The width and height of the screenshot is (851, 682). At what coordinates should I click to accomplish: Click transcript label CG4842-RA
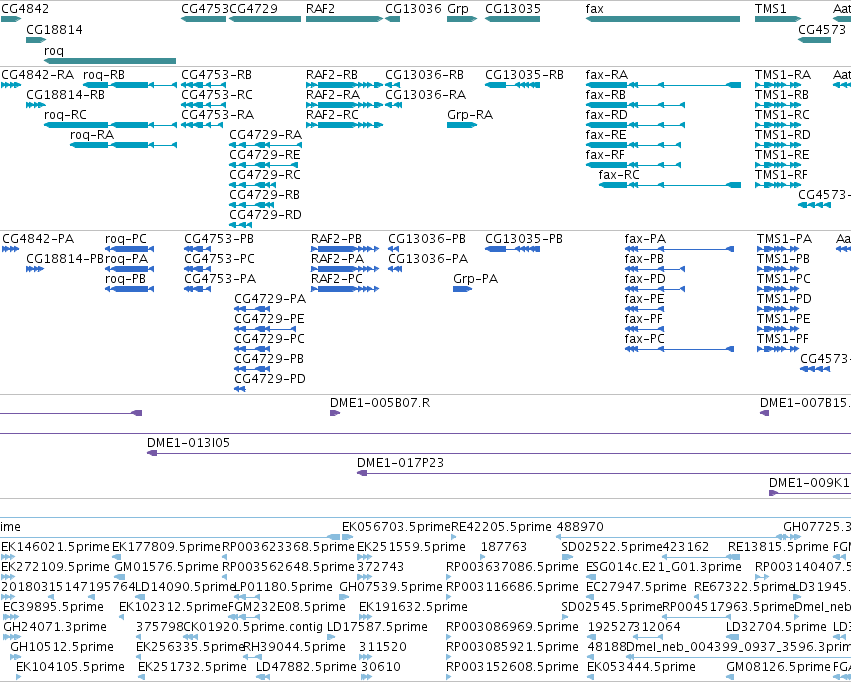(37, 75)
